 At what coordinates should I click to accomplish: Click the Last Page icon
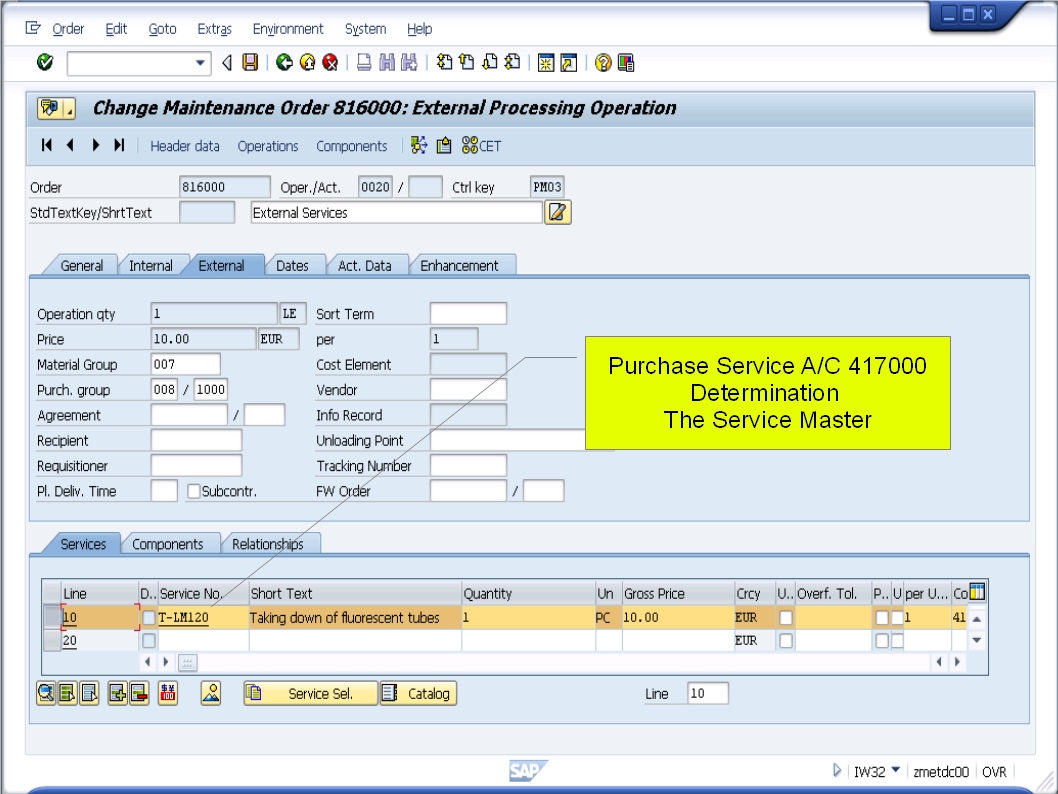513,63
